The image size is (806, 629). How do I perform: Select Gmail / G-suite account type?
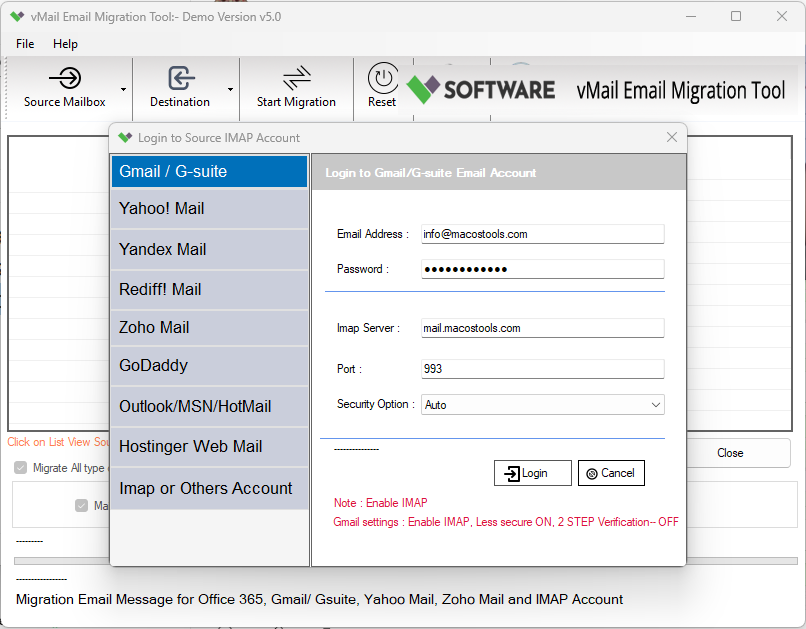pos(209,172)
